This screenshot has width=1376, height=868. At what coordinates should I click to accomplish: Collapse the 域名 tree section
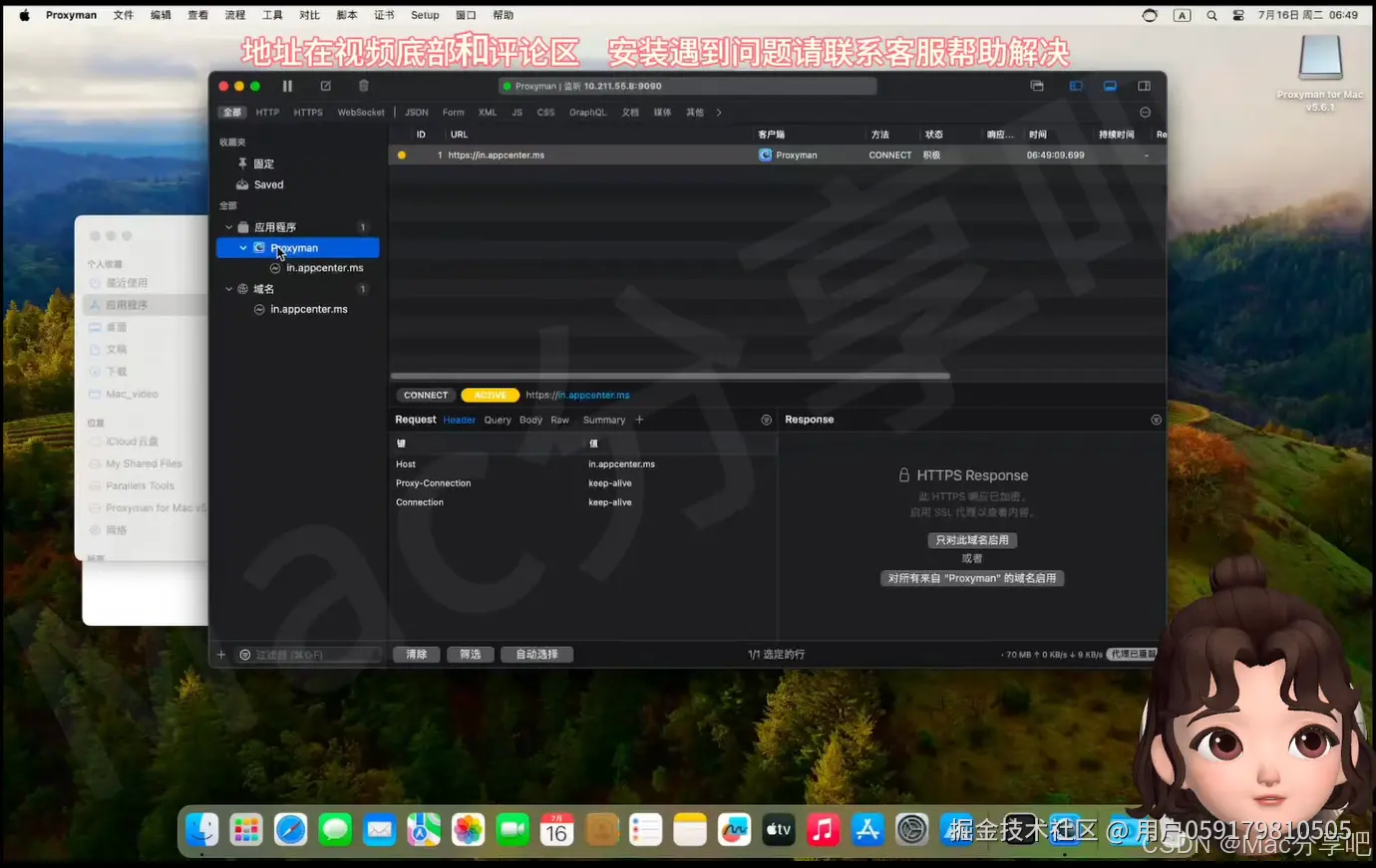[228, 289]
